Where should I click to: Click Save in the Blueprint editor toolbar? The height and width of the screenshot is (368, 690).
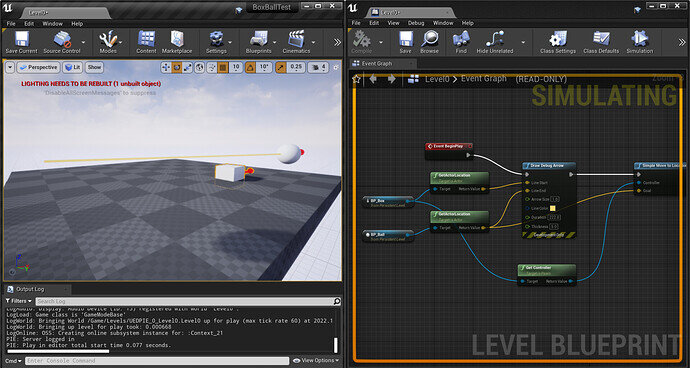[406, 42]
